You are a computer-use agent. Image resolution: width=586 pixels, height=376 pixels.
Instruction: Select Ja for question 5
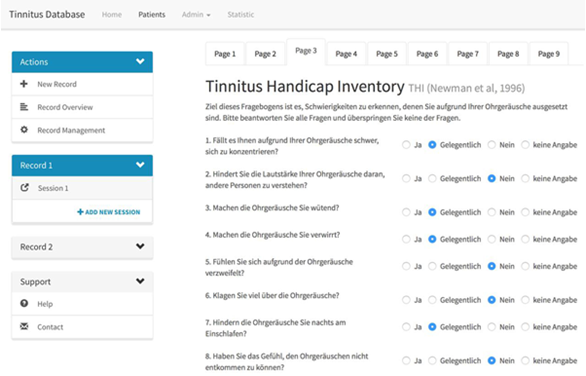pyautogui.click(x=406, y=266)
